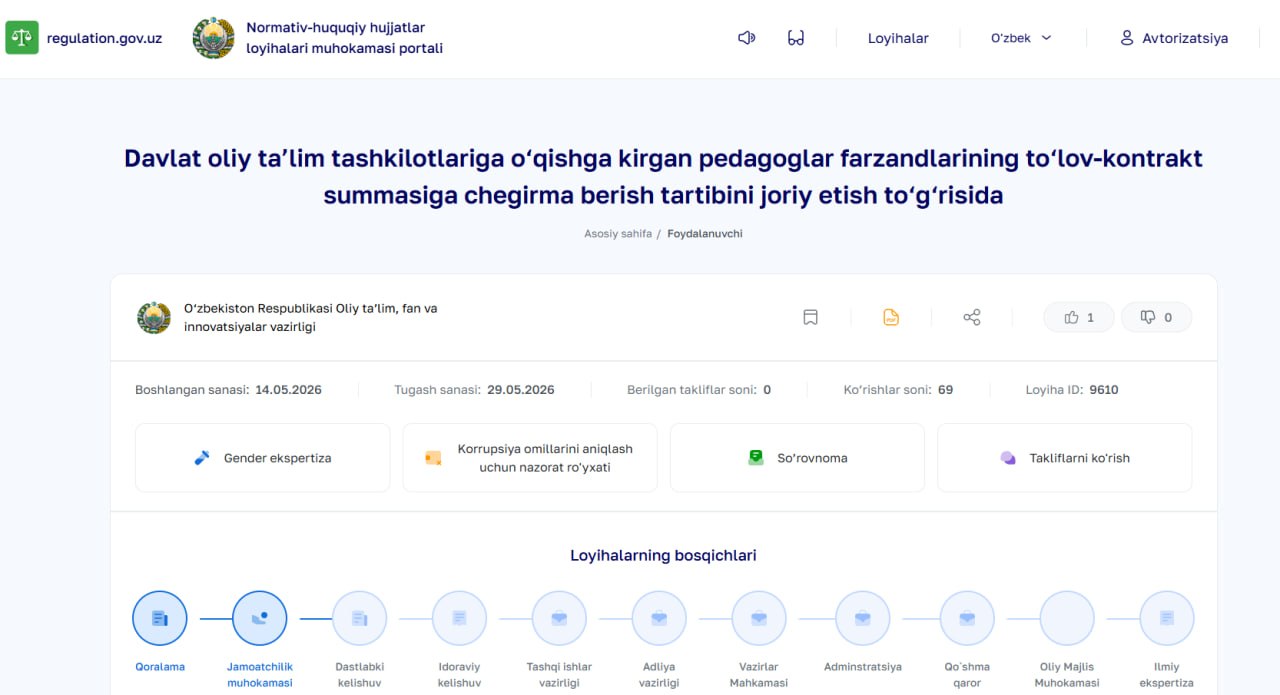Toggle the speaker audio reading icon
This screenshot has width=1280, height=695.
coord(746,38)
